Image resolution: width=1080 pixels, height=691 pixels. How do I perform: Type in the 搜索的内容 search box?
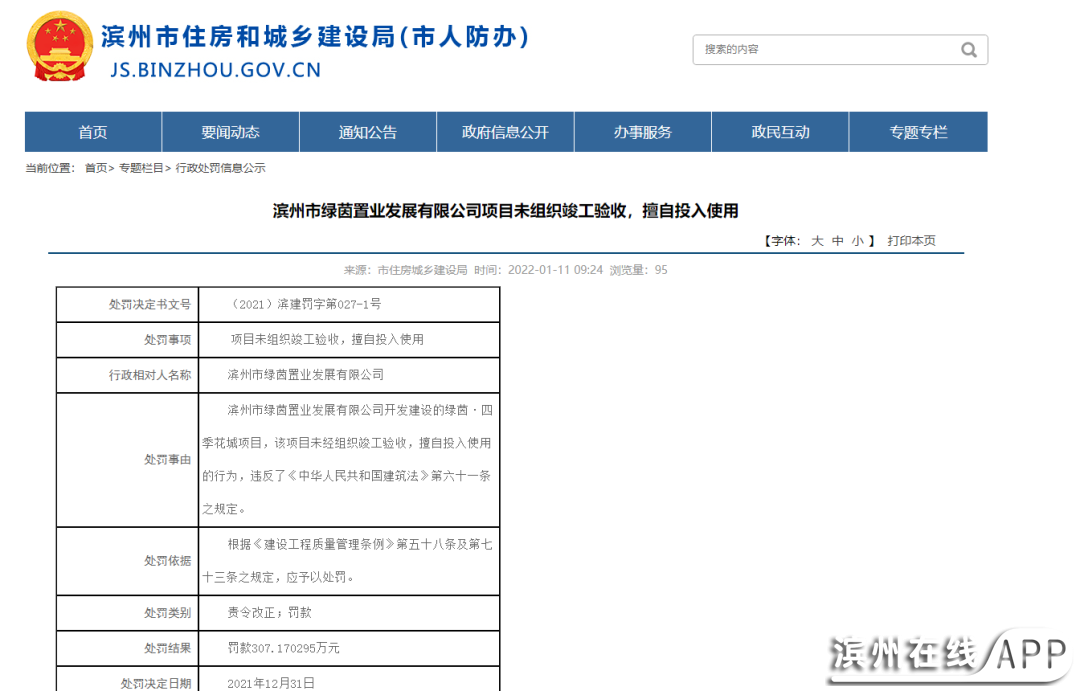pyautogui.click(x=825, y=50)
